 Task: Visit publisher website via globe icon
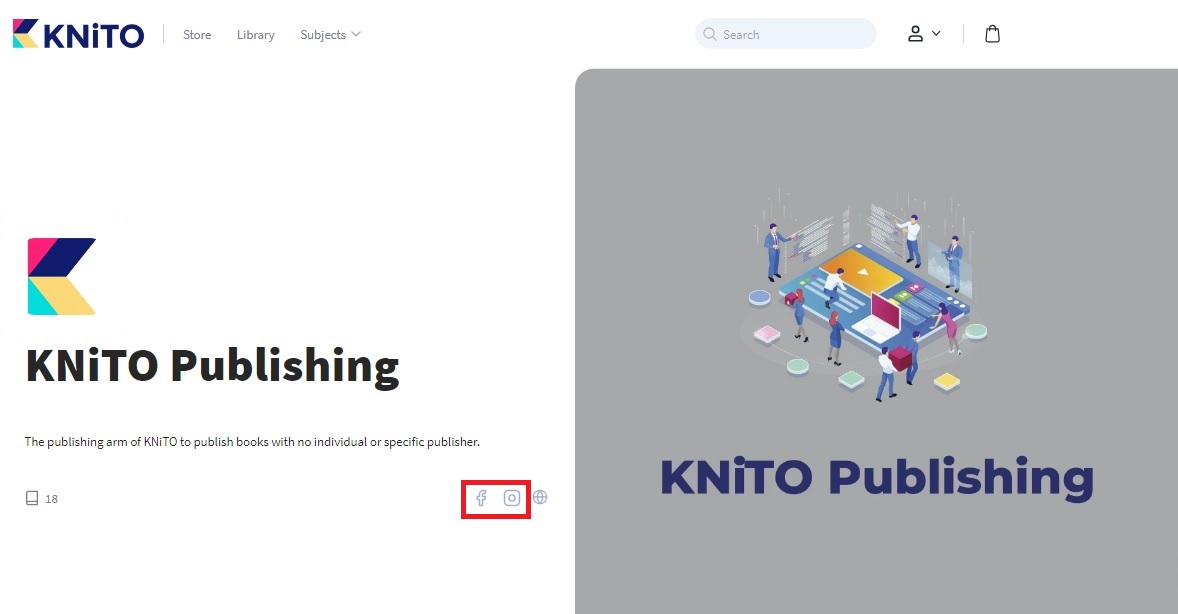tap(540, 497)
